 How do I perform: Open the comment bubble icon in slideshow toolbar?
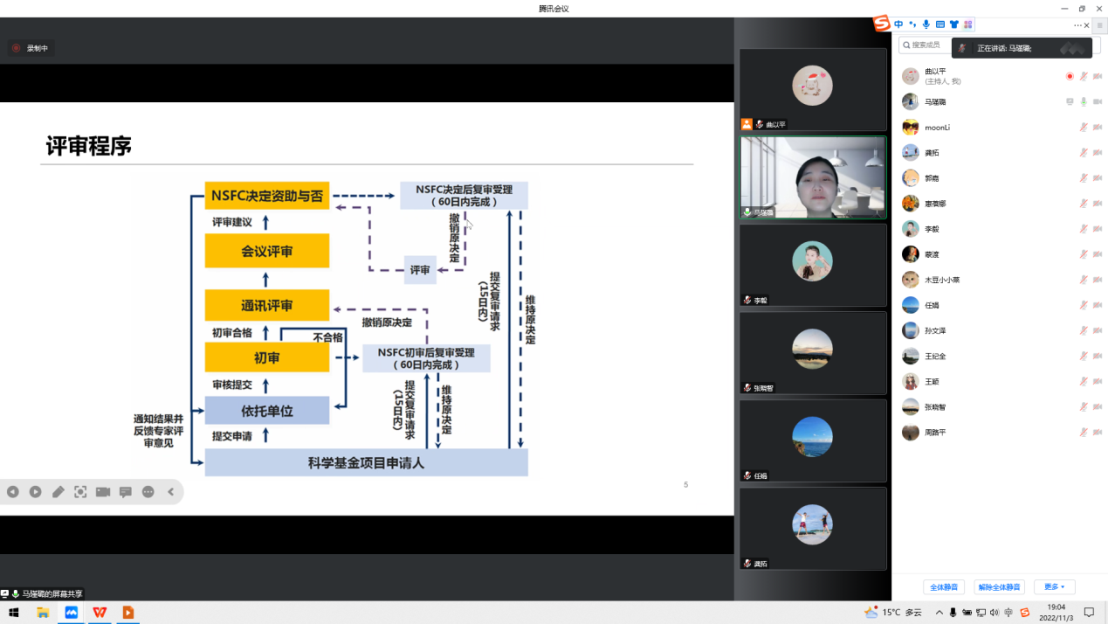(x=126, y=492)
